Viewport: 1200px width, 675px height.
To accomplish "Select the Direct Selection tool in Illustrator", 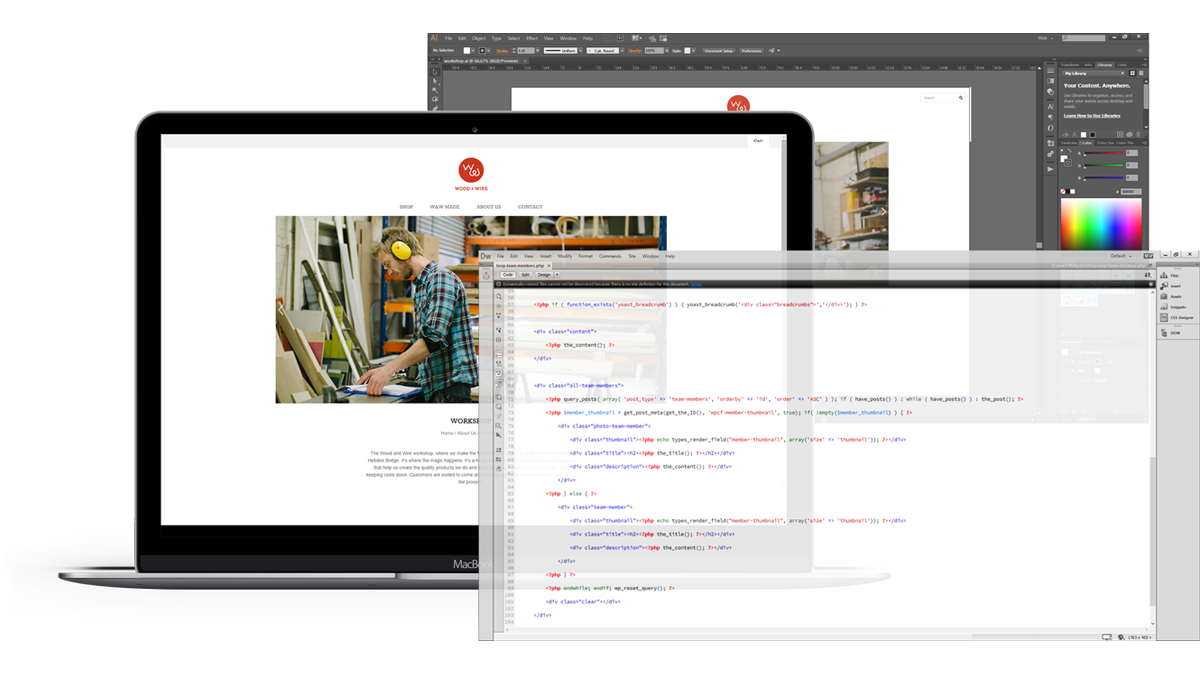I will (435, 82).
